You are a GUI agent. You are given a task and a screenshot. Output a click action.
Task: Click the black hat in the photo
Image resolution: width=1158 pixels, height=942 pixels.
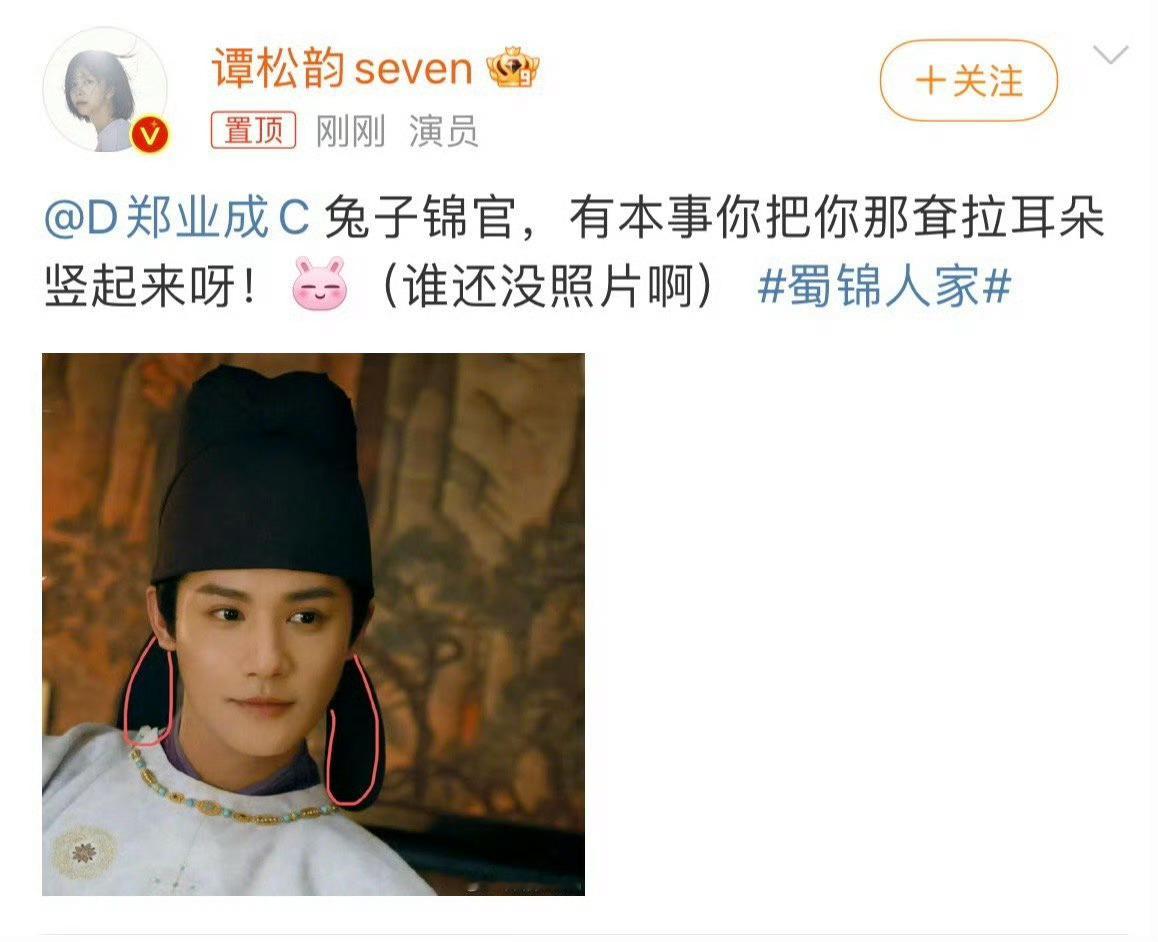point(263,480)
